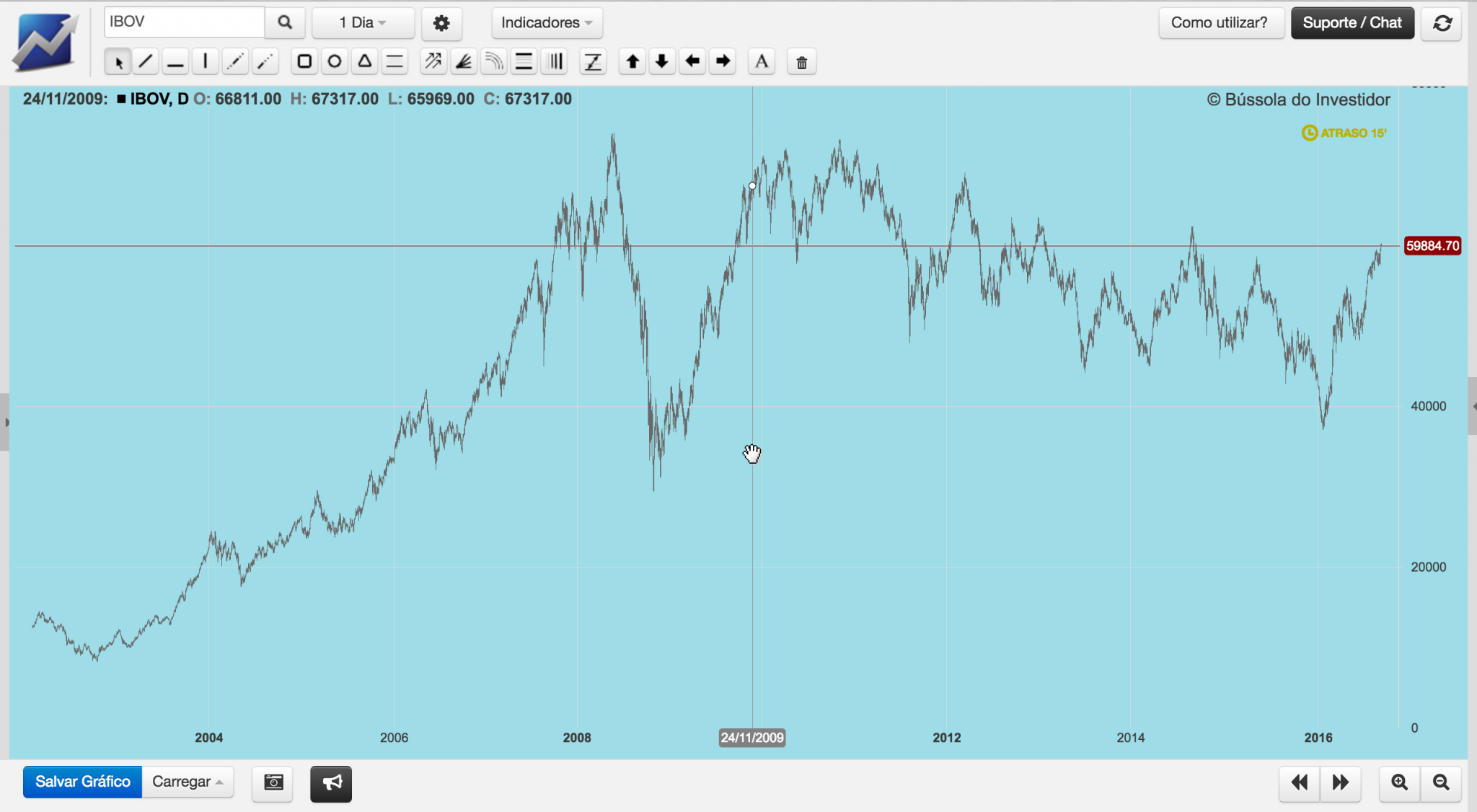1477x812 pixels.
Task: Select the circle shape tool
Action: (x=335, y=62)
